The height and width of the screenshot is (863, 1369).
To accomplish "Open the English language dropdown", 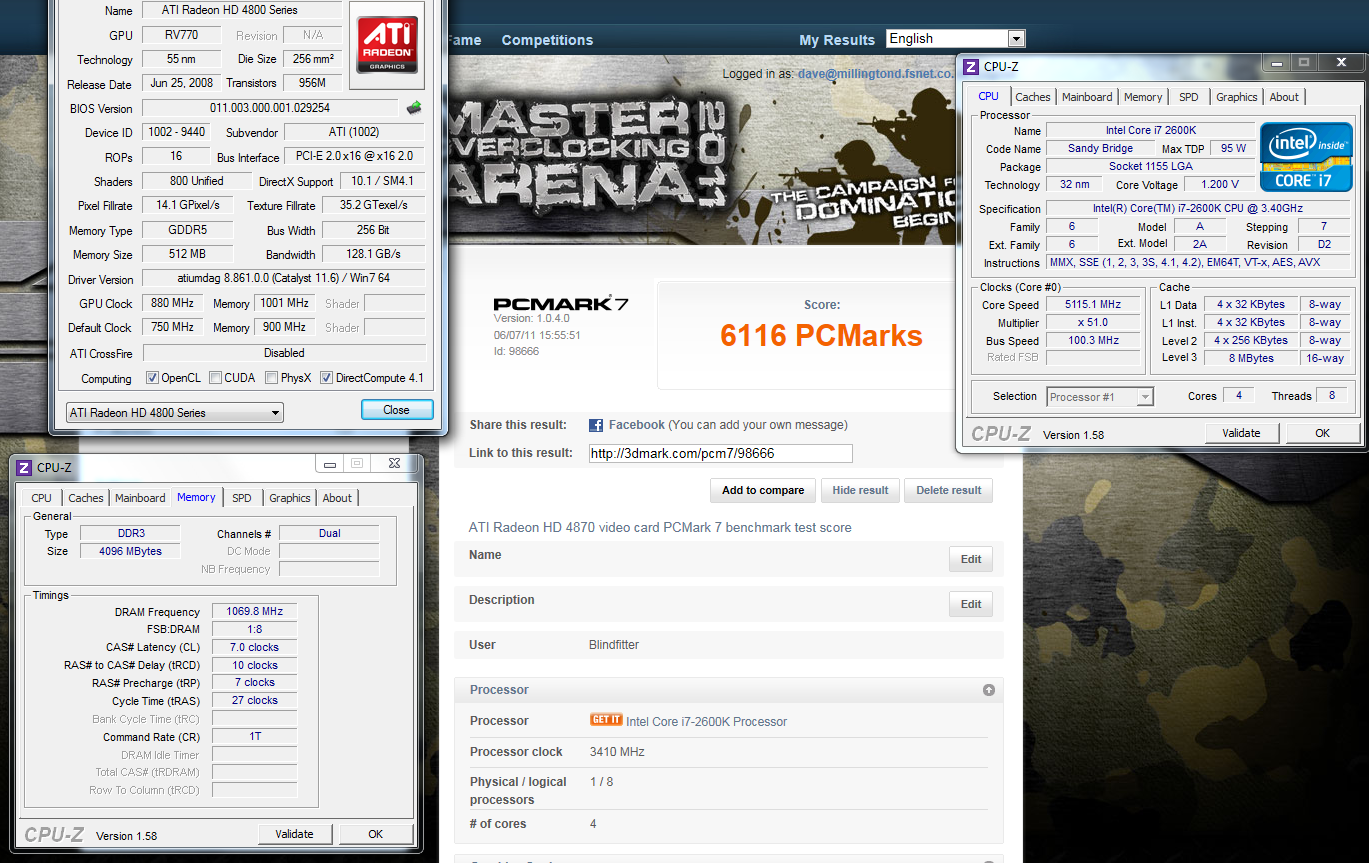I will point(956,39).
